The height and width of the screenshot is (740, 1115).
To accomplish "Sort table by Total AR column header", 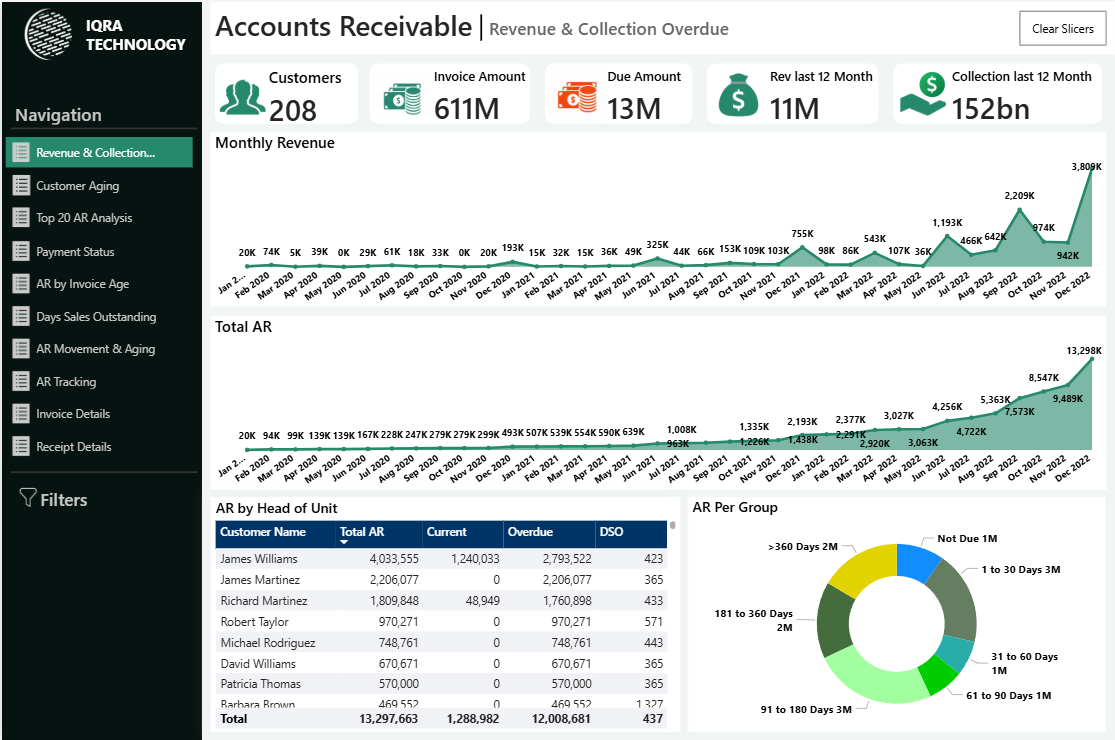I will pos(362,532).
